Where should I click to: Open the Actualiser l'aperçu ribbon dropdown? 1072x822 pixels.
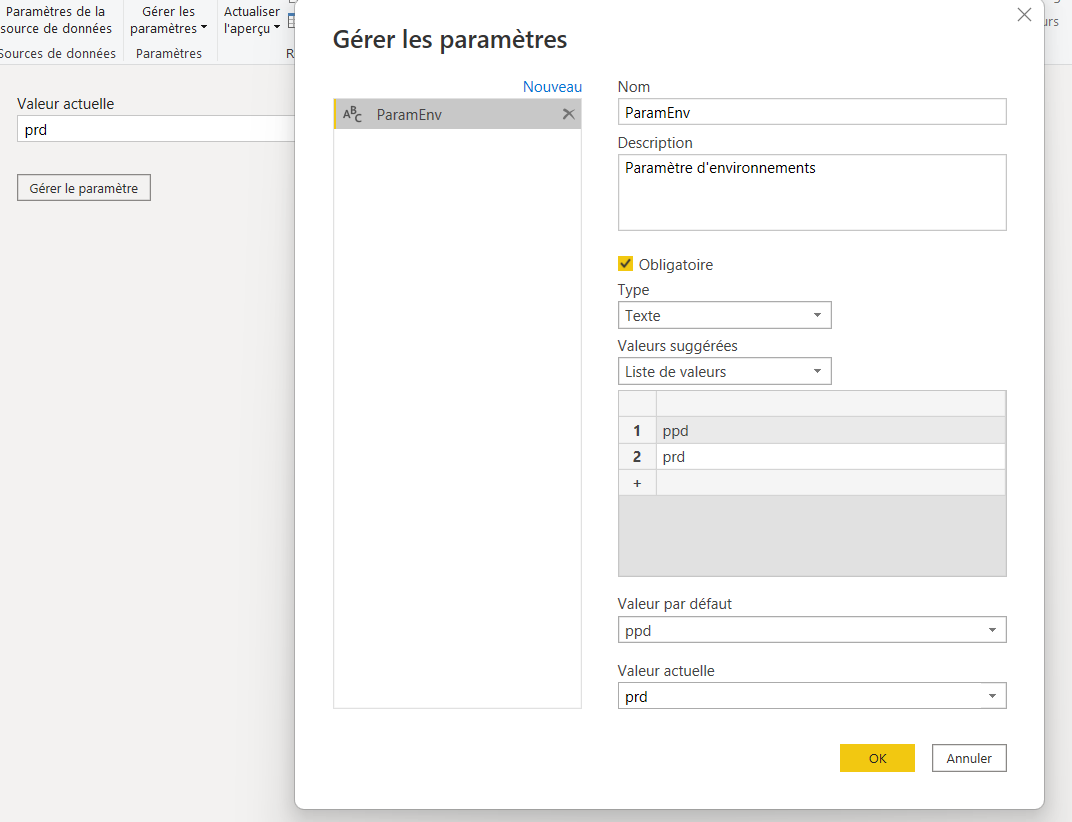click(252, 20)
